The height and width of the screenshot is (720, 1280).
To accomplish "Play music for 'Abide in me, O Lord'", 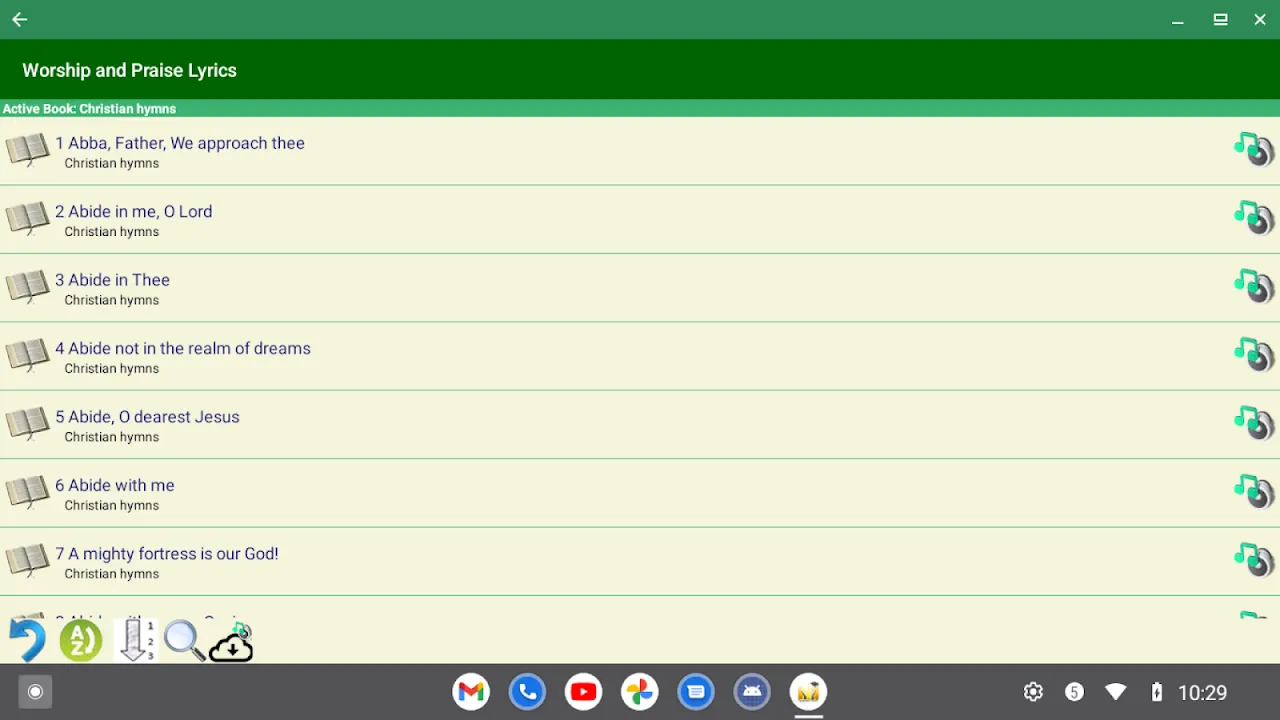I will pyautogui.click(x=1254, y=217).
